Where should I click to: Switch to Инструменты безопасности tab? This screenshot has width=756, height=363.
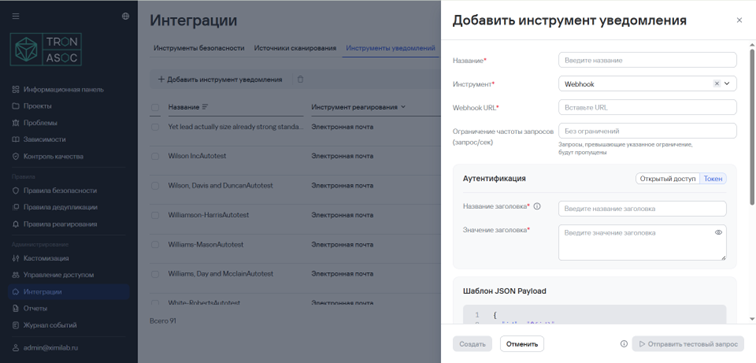pyautogui.click(x=199, y=48)
